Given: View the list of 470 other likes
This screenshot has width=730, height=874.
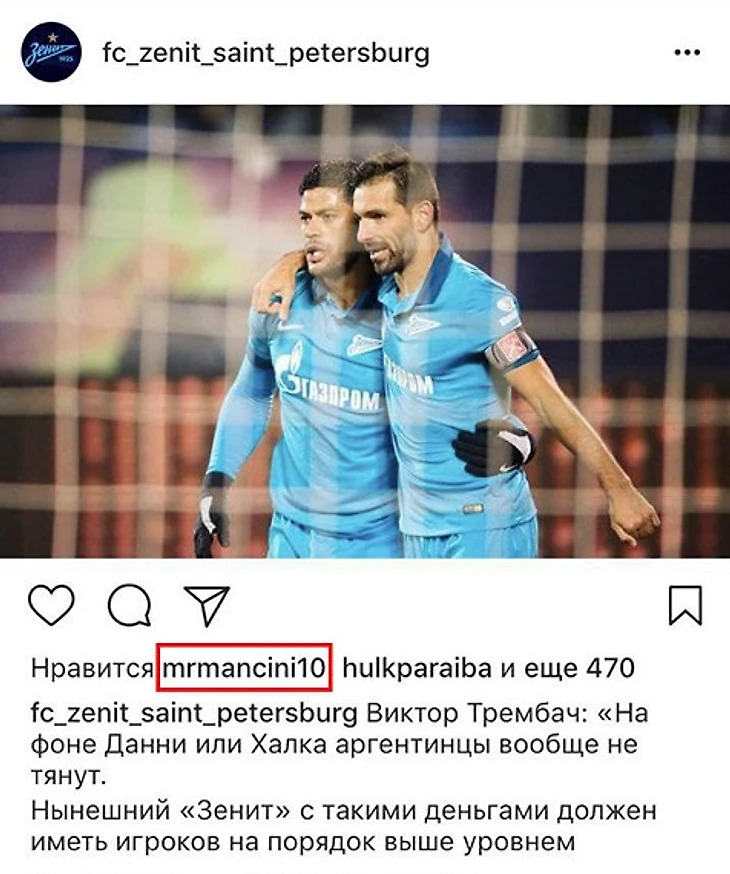Looking at the screenshot, I should (567, 668).
